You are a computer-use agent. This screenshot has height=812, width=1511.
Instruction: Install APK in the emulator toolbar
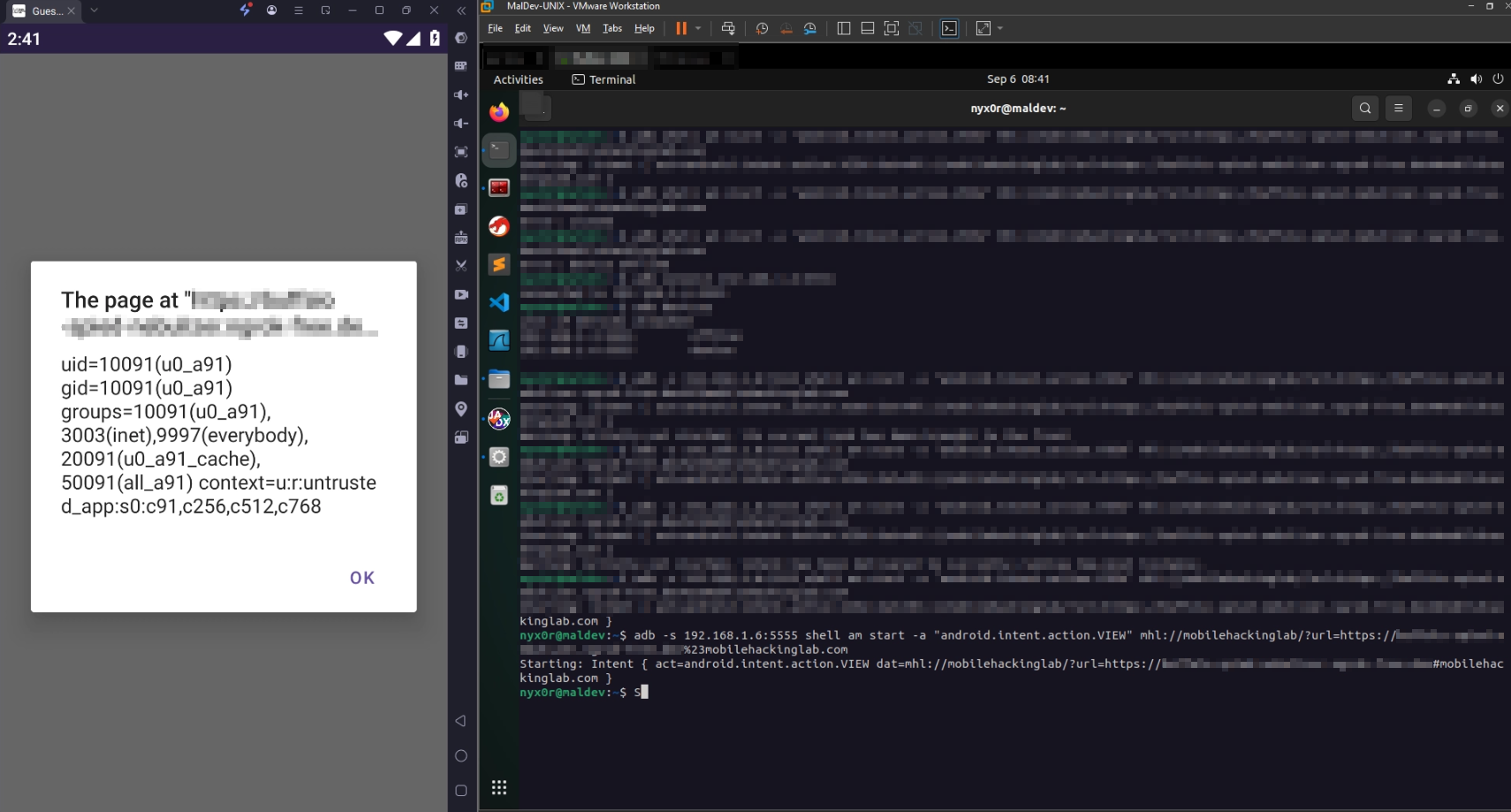[x=461, y=238]
